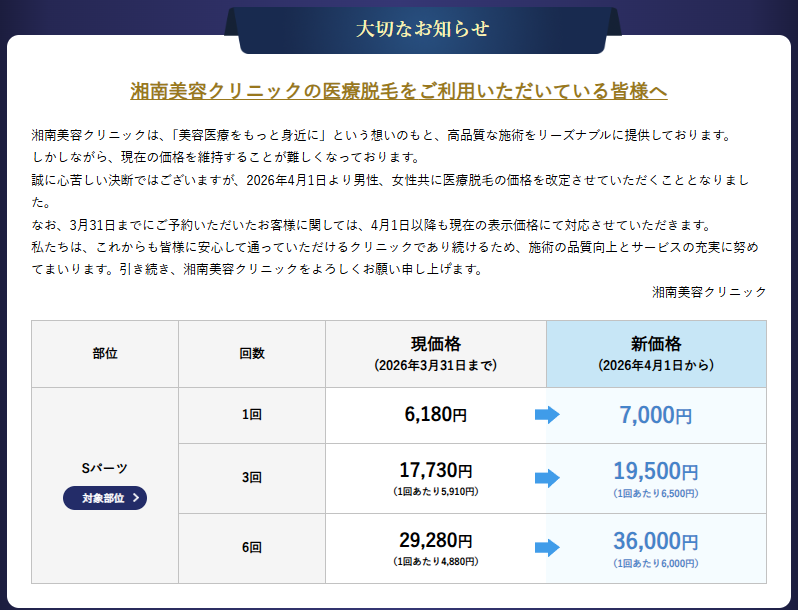Click the 湘南美容クリニック signature text
Screen dimensions: 798x610
tap(709, 292)
